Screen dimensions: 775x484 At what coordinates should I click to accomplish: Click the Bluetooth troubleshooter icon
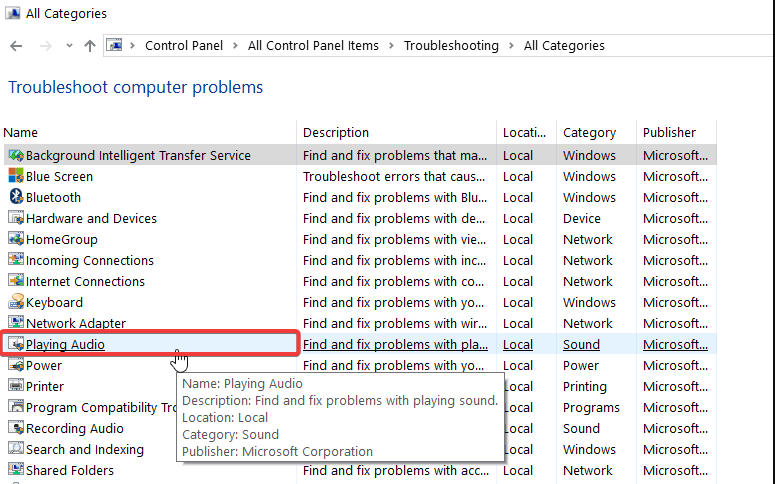click(15, 197)
